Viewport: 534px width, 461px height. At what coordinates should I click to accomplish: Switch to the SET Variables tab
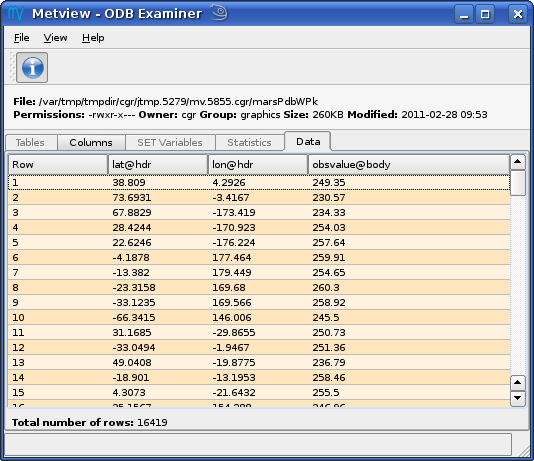170,142
